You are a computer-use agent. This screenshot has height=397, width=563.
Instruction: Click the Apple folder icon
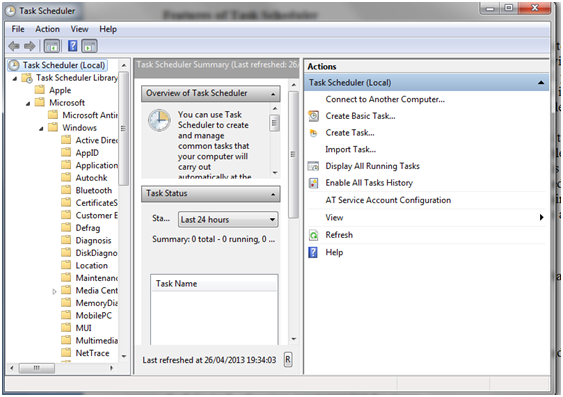(x=39, y=90)
